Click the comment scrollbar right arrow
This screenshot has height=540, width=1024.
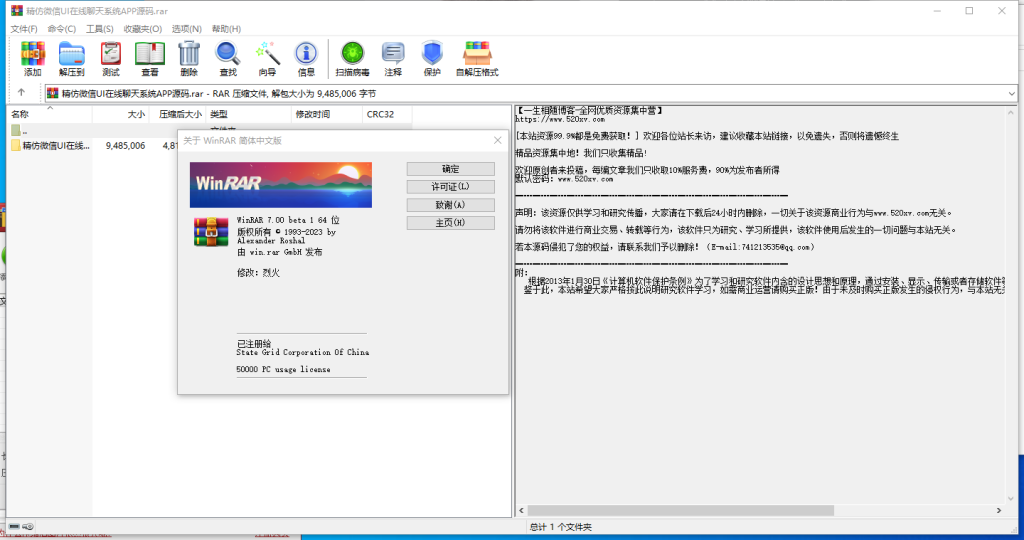(x=999, y=511)
